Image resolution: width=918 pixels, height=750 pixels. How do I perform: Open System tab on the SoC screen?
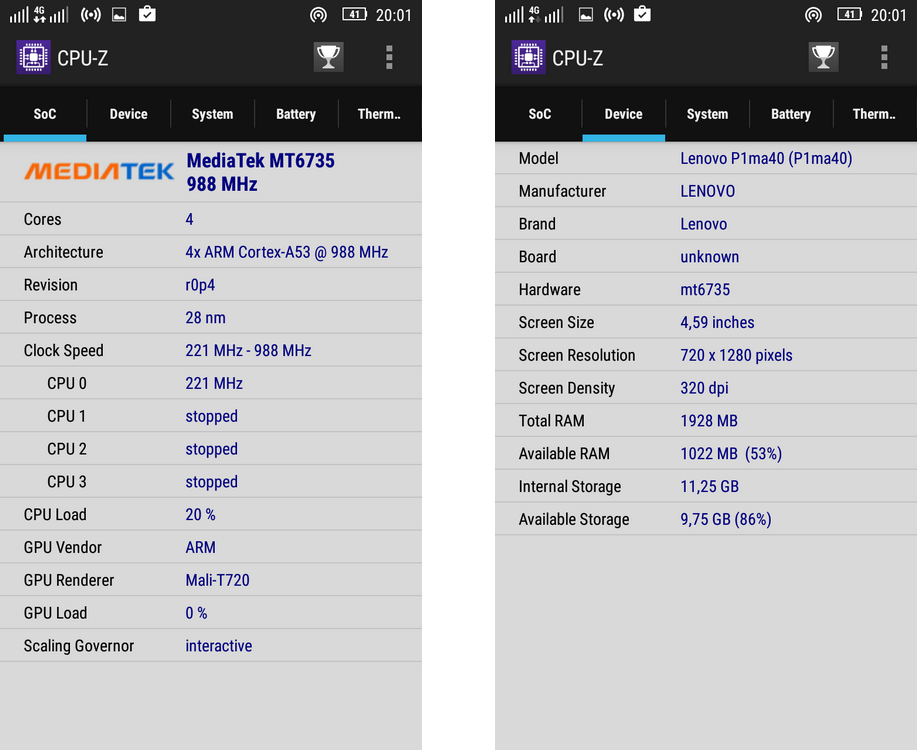213,114
